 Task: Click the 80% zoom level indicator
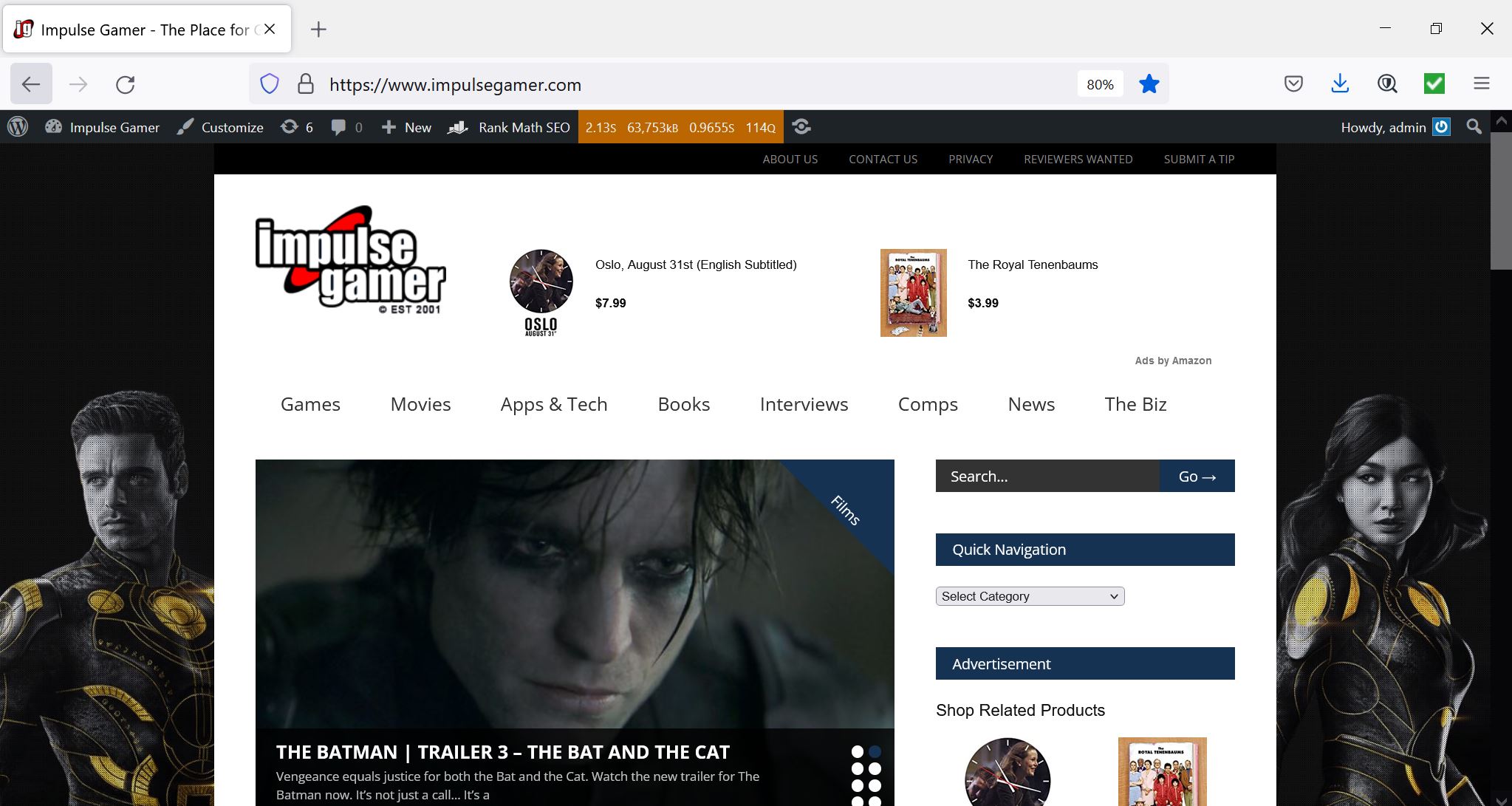pyautogui.click(x=1100, y=84)
